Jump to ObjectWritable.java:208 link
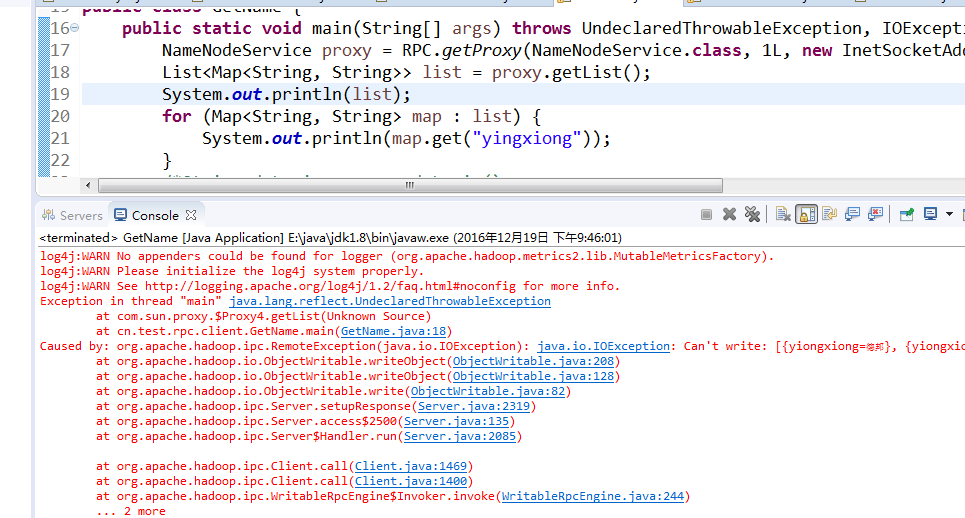The image size is (965, 518). coord(534,361)
